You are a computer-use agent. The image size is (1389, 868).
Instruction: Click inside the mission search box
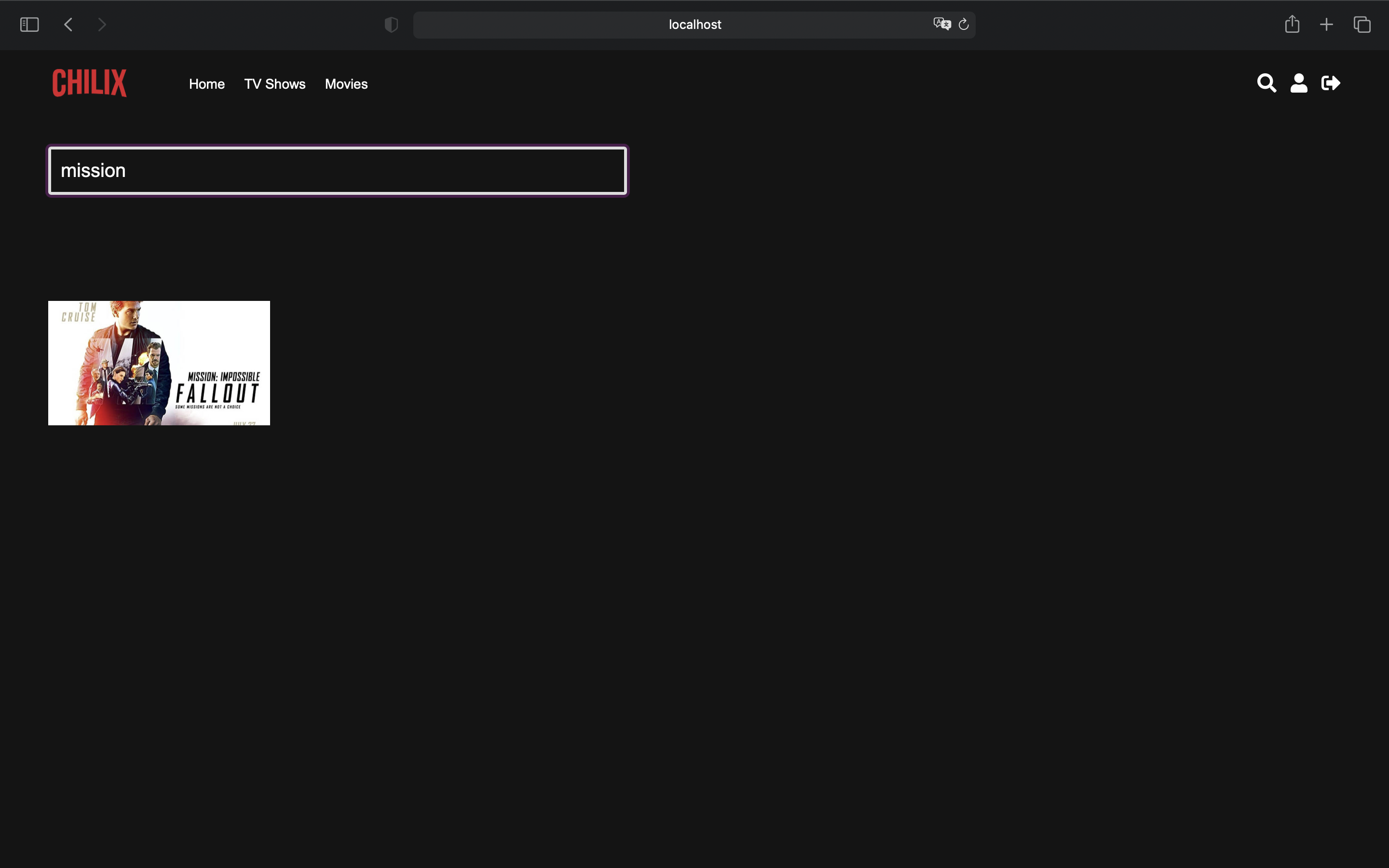point(337,170)
